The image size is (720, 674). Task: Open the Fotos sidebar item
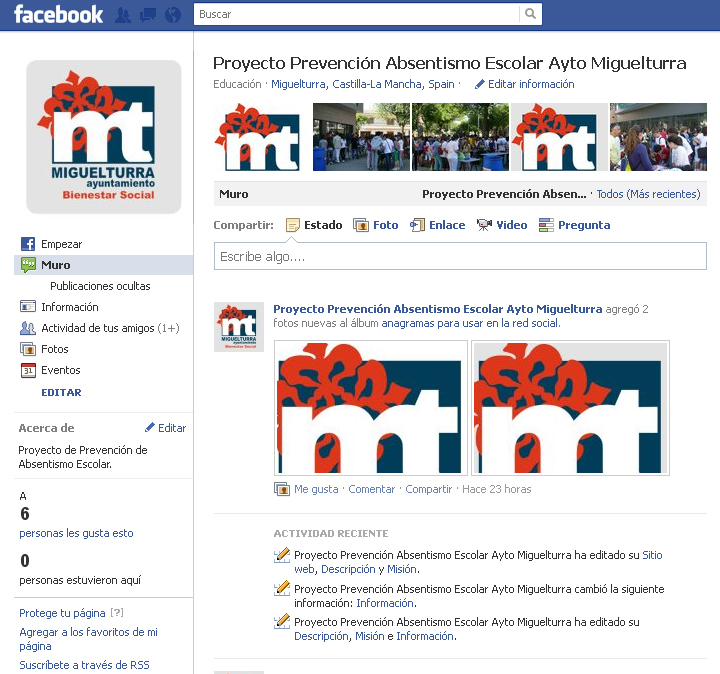(x=55, y=349)
